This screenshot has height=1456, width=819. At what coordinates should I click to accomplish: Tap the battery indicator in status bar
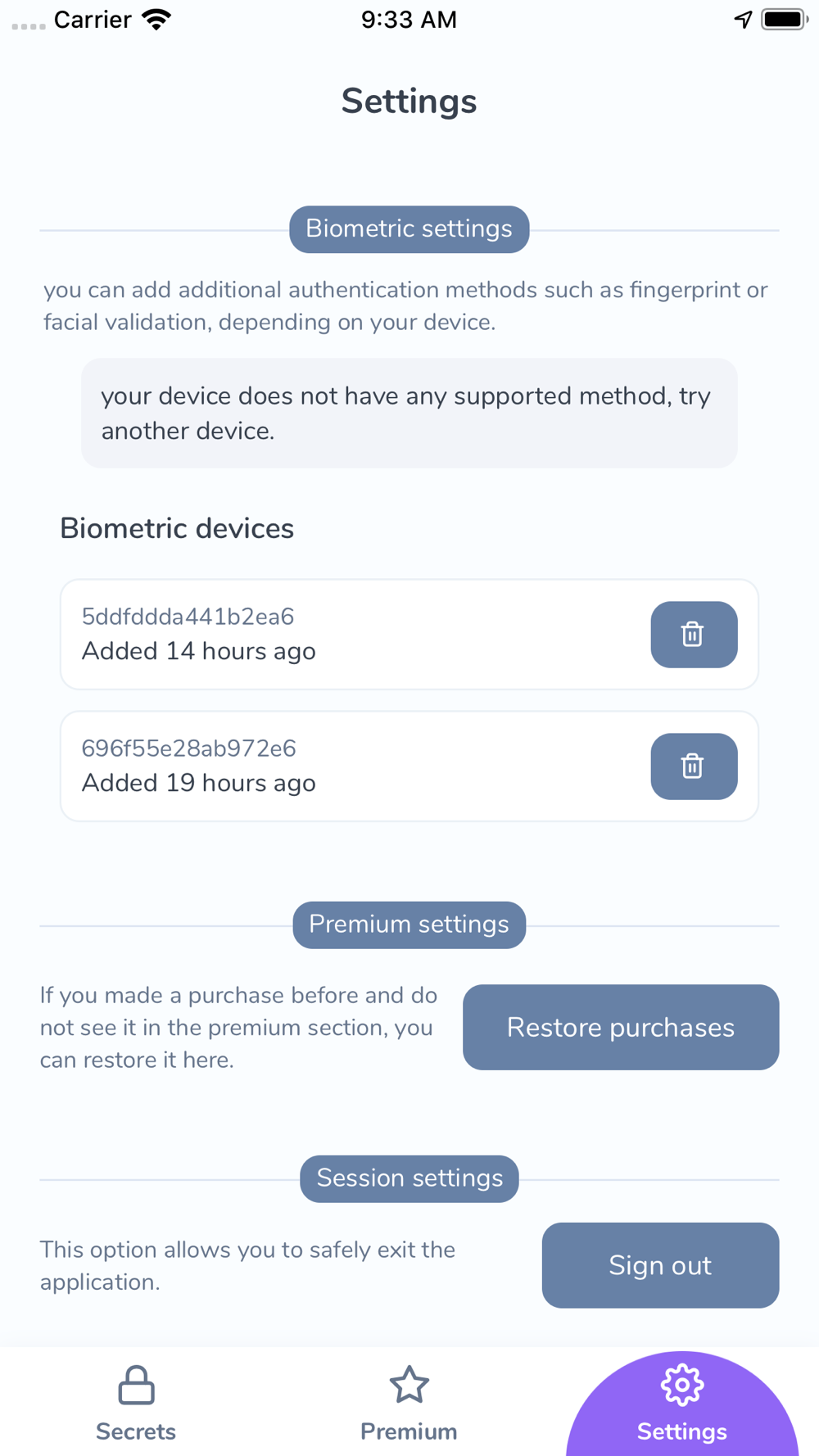click(785, 20)
